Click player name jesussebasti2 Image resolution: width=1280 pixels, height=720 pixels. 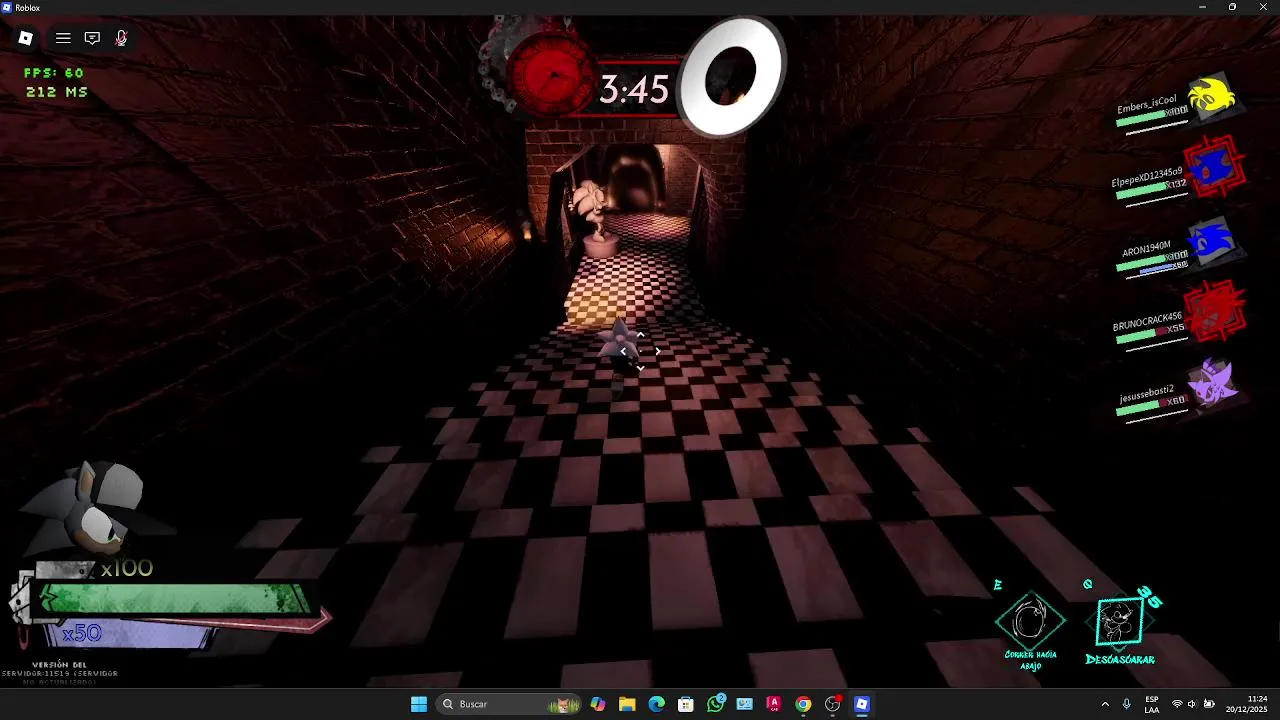click(x=1147, y=394)
